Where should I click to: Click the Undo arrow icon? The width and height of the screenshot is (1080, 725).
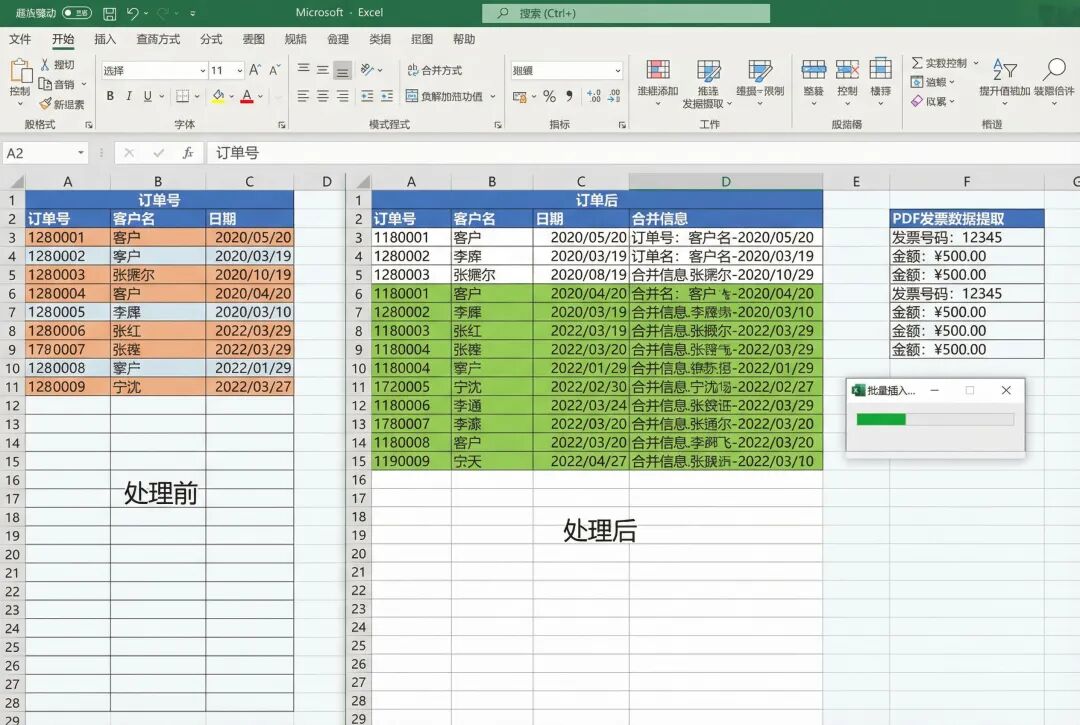coord(133,13)
